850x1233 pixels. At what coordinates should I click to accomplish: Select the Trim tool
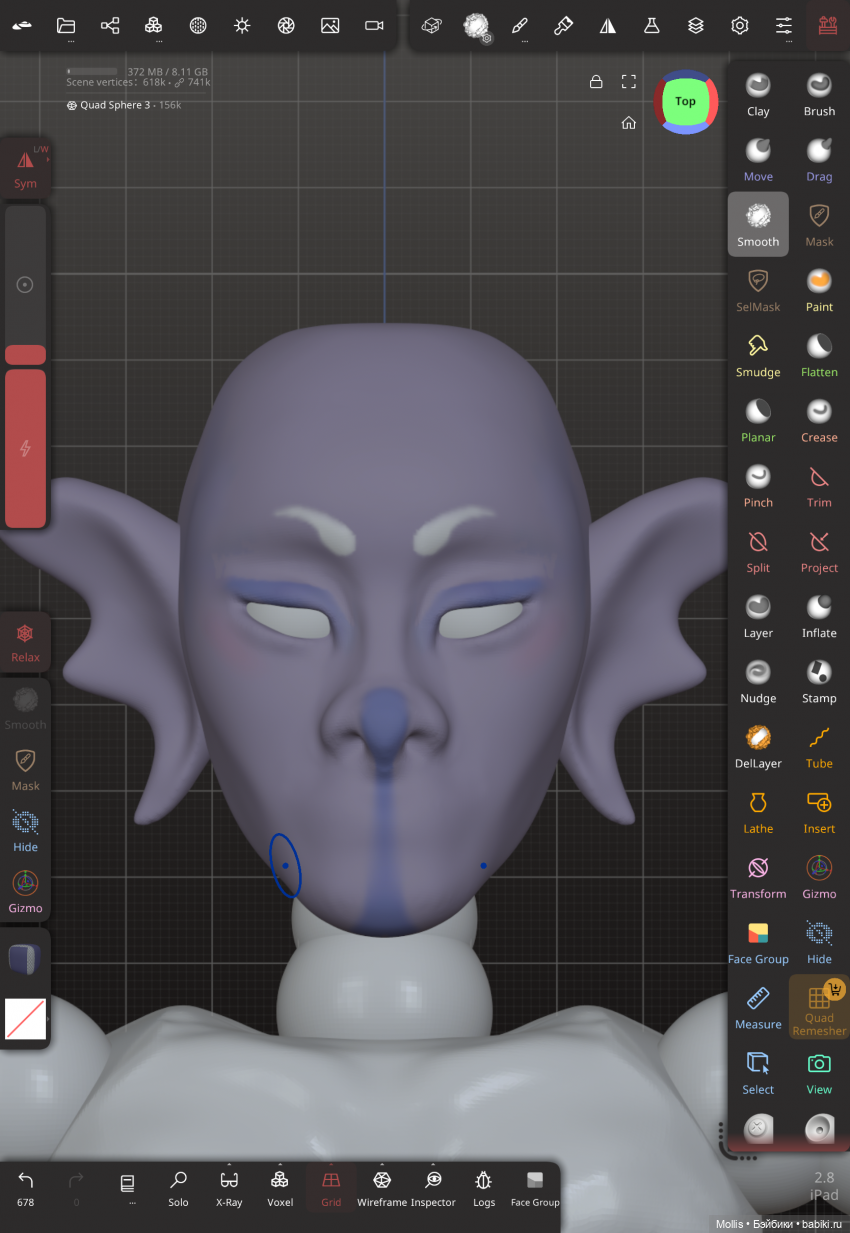pyautogui.click(x=819, y=485)
